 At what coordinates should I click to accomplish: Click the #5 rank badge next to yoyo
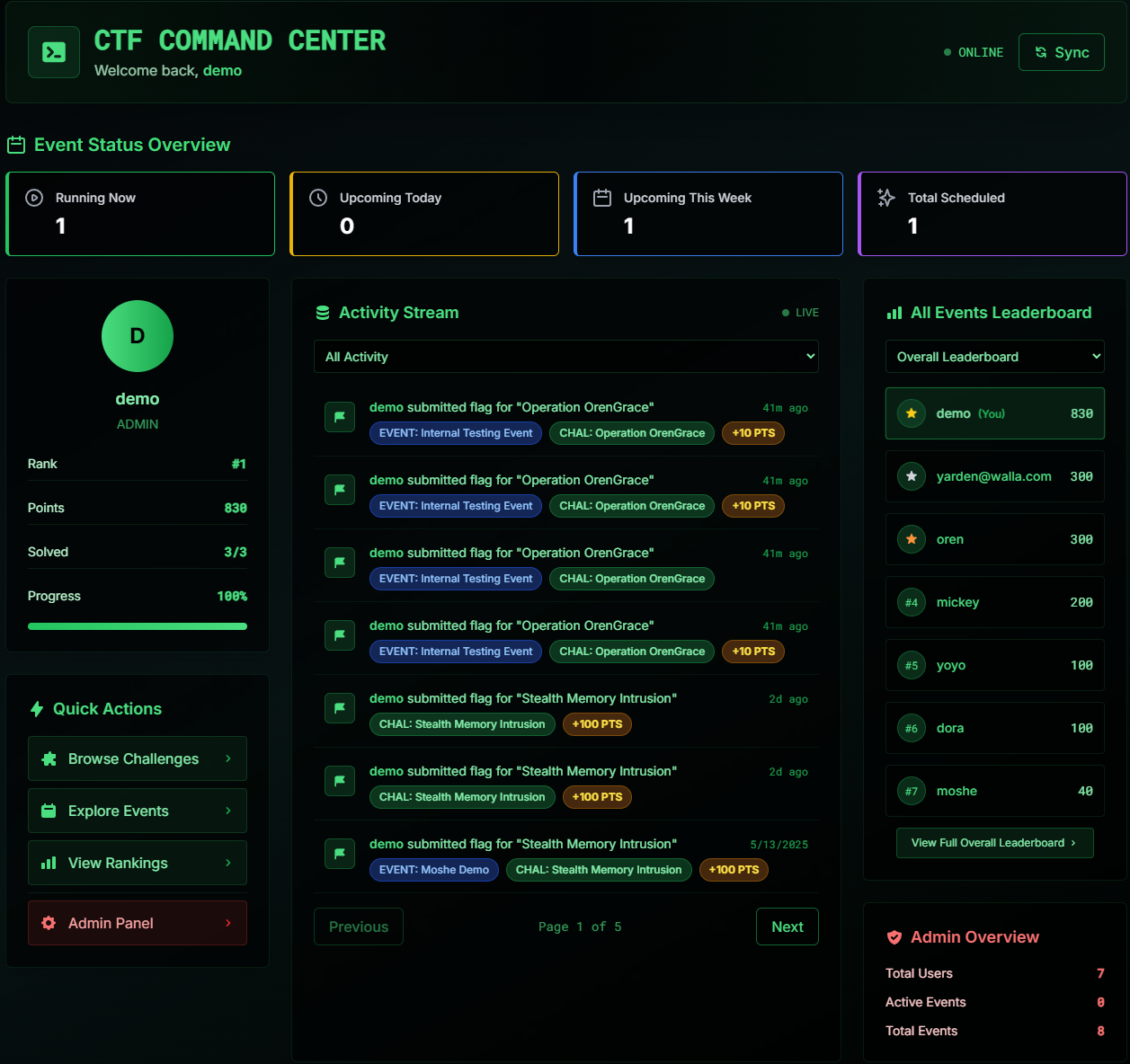pyautogui.click(x=912, y=665)
